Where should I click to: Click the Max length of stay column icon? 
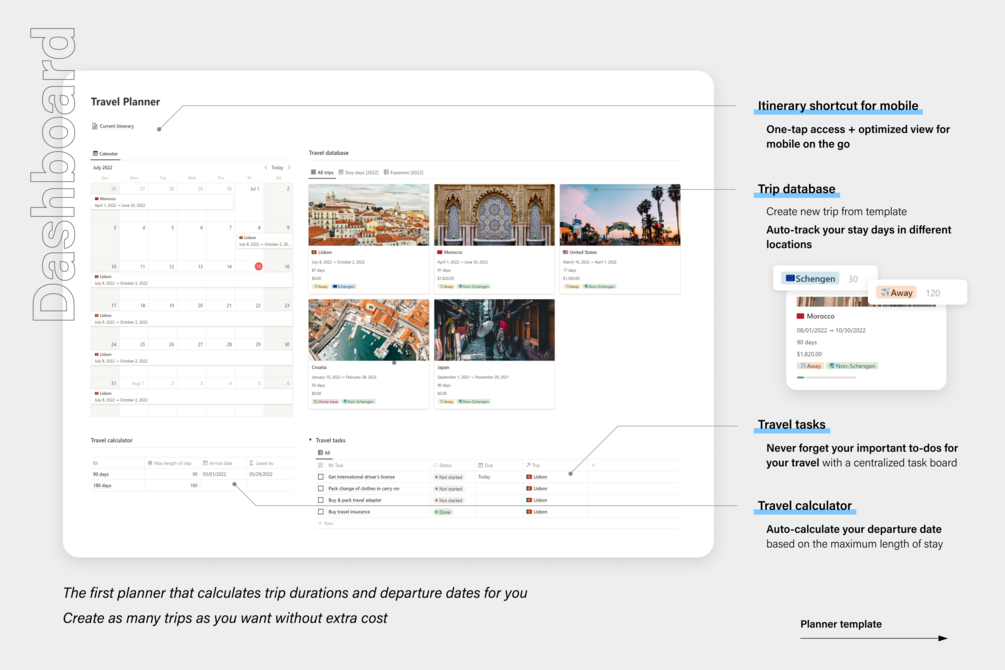150,463
